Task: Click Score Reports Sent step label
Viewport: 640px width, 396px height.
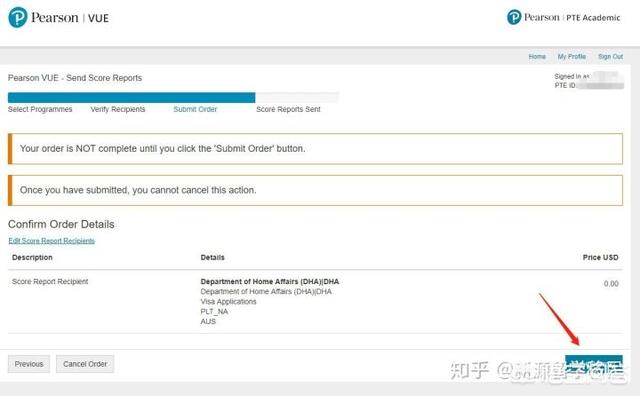Action: point(288,109)
